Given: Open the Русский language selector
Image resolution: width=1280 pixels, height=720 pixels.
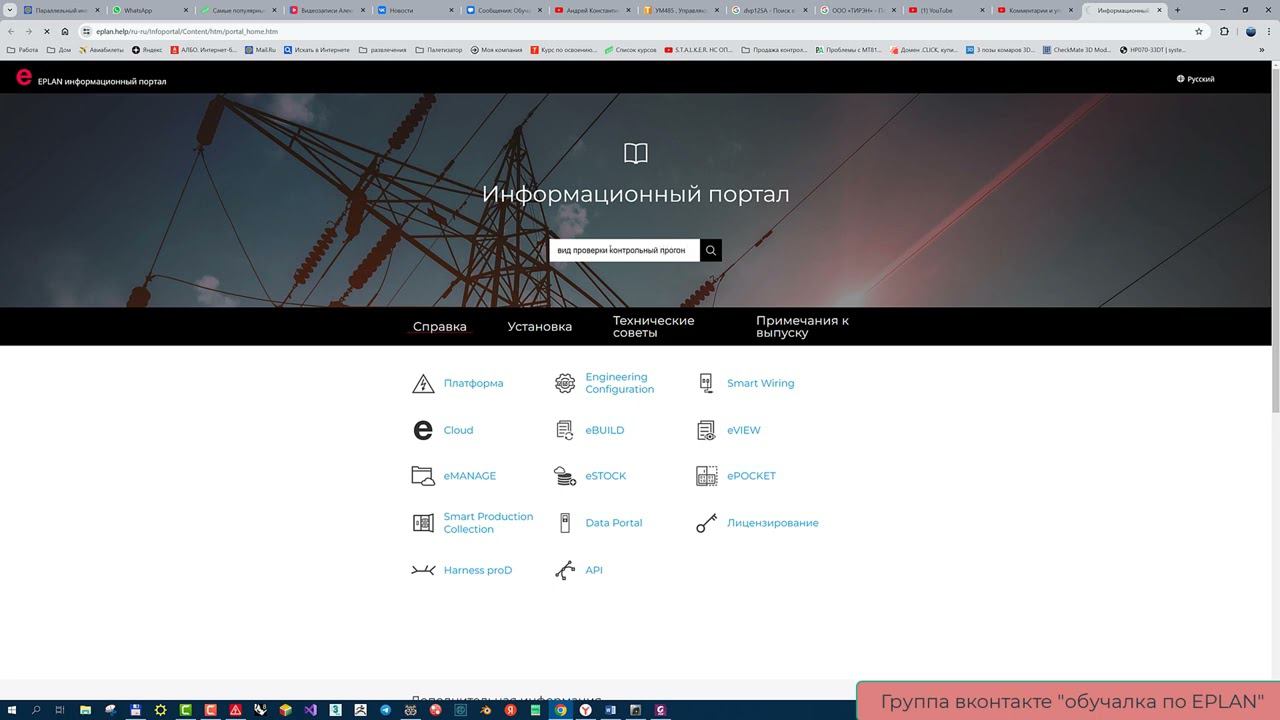Looking at the screenshot, I should coord(1196,79).
